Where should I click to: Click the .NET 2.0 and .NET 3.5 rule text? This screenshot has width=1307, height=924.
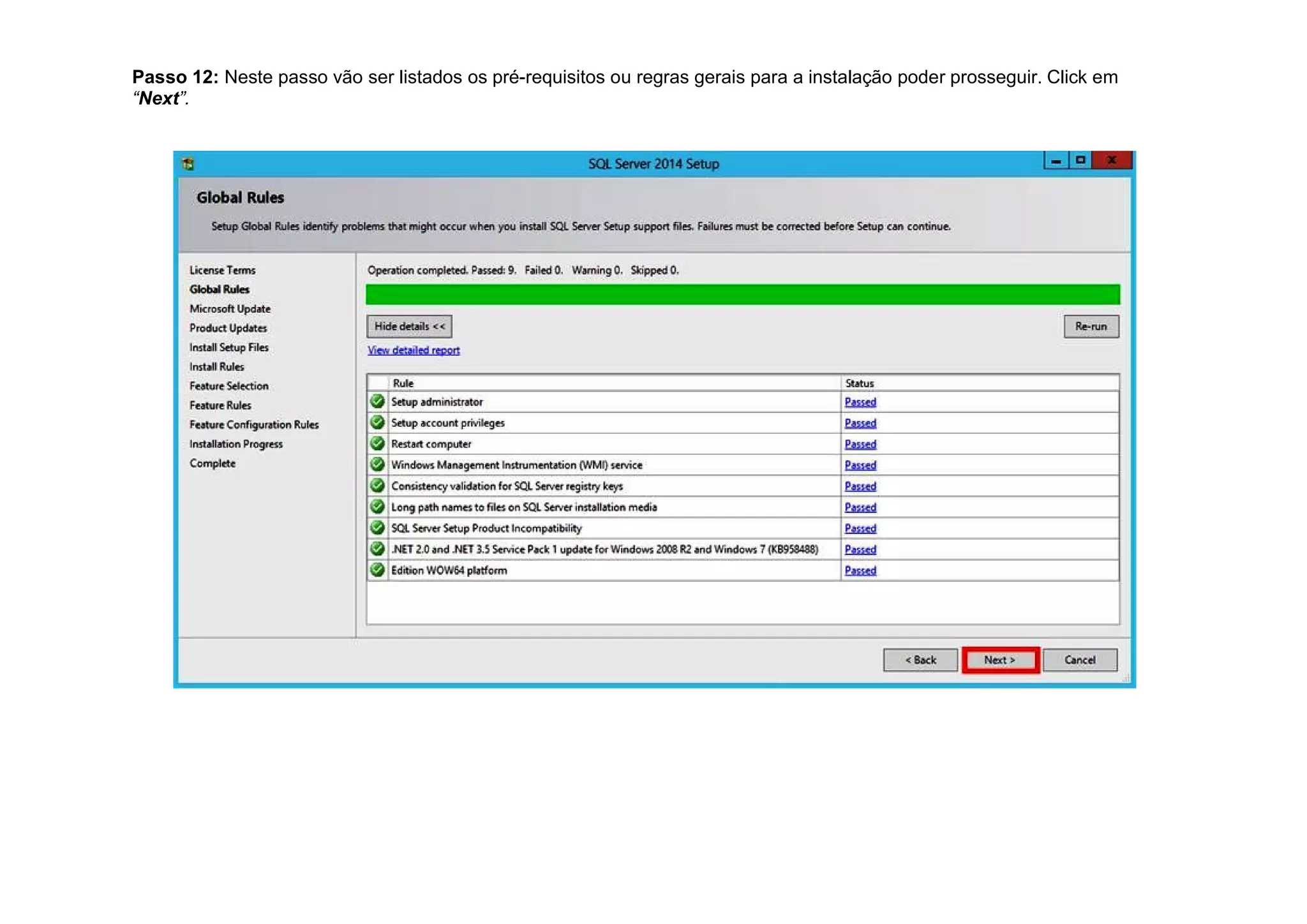tap(604, 549)
